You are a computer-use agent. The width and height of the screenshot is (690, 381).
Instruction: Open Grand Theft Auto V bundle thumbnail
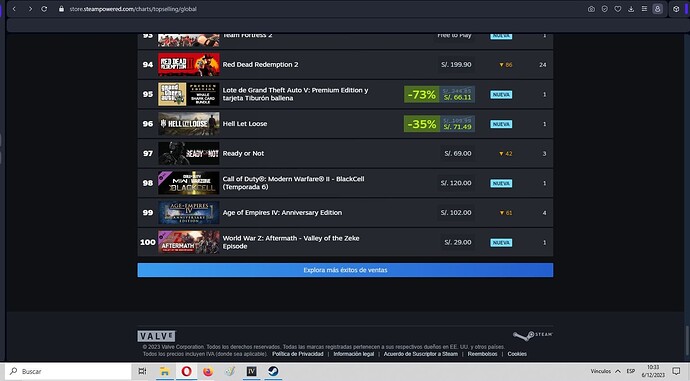188,94
